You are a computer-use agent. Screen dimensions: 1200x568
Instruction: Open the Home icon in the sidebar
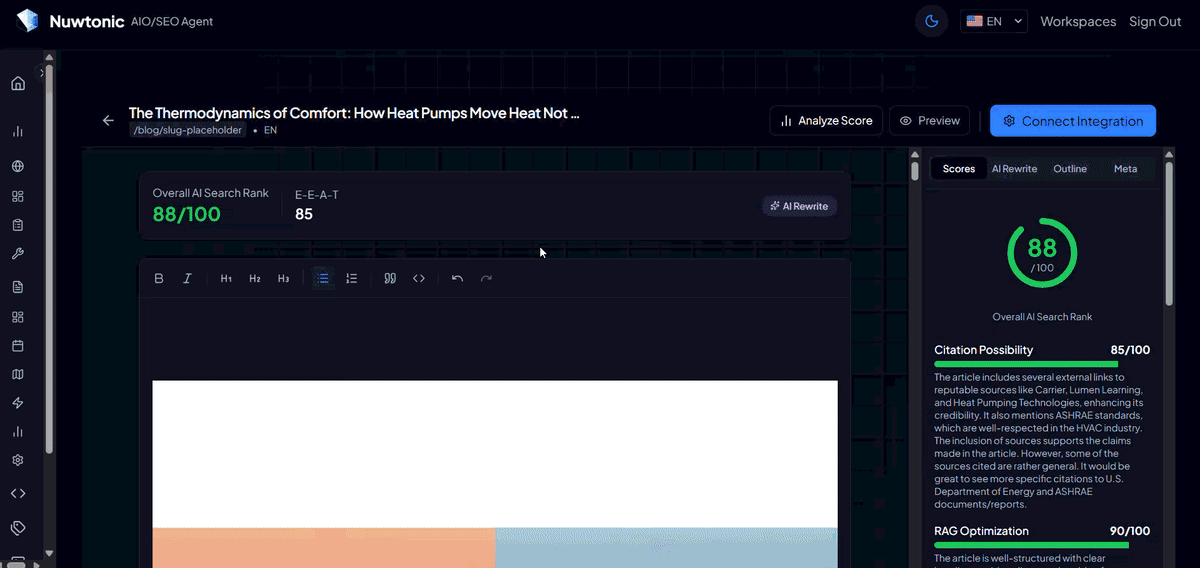pos(17,83)
